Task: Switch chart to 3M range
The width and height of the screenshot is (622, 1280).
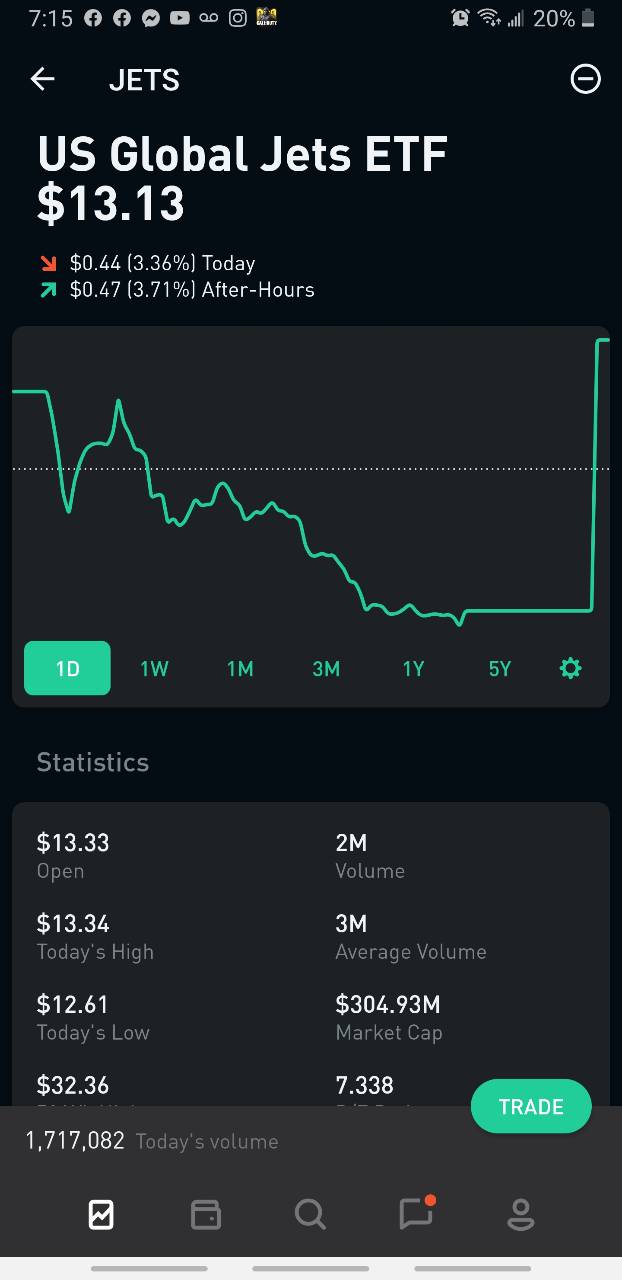Action: [x=326, y=669]
